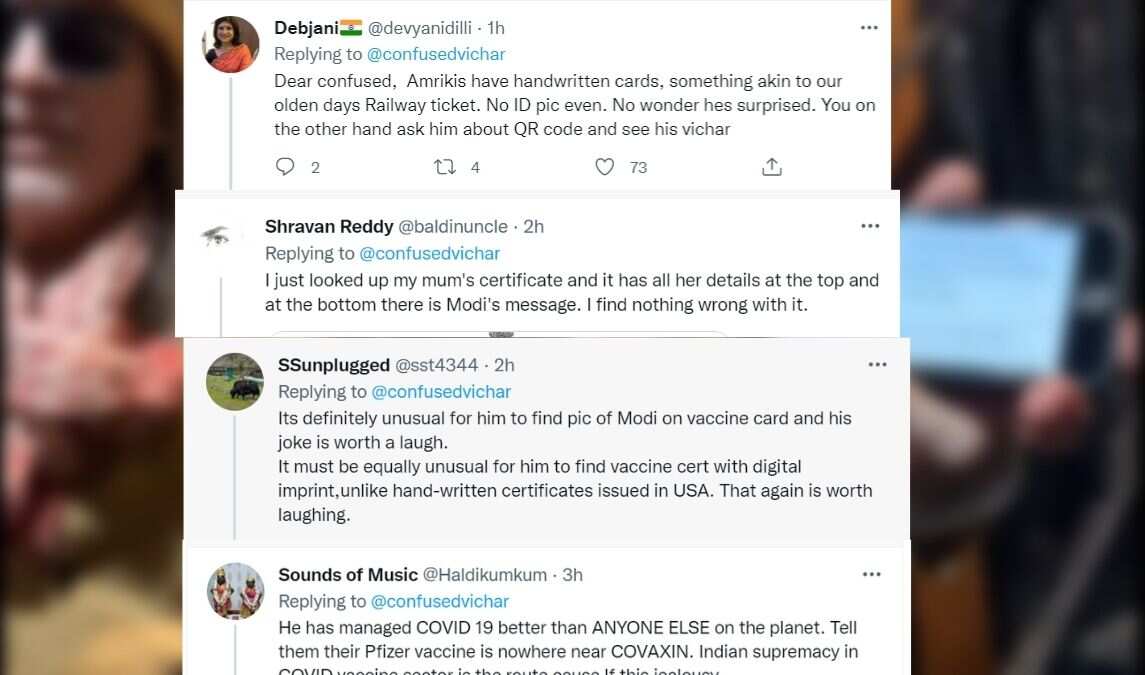
Task: Open more options on Shravan Reddy's tweet
Action: (x=870, y=226)
